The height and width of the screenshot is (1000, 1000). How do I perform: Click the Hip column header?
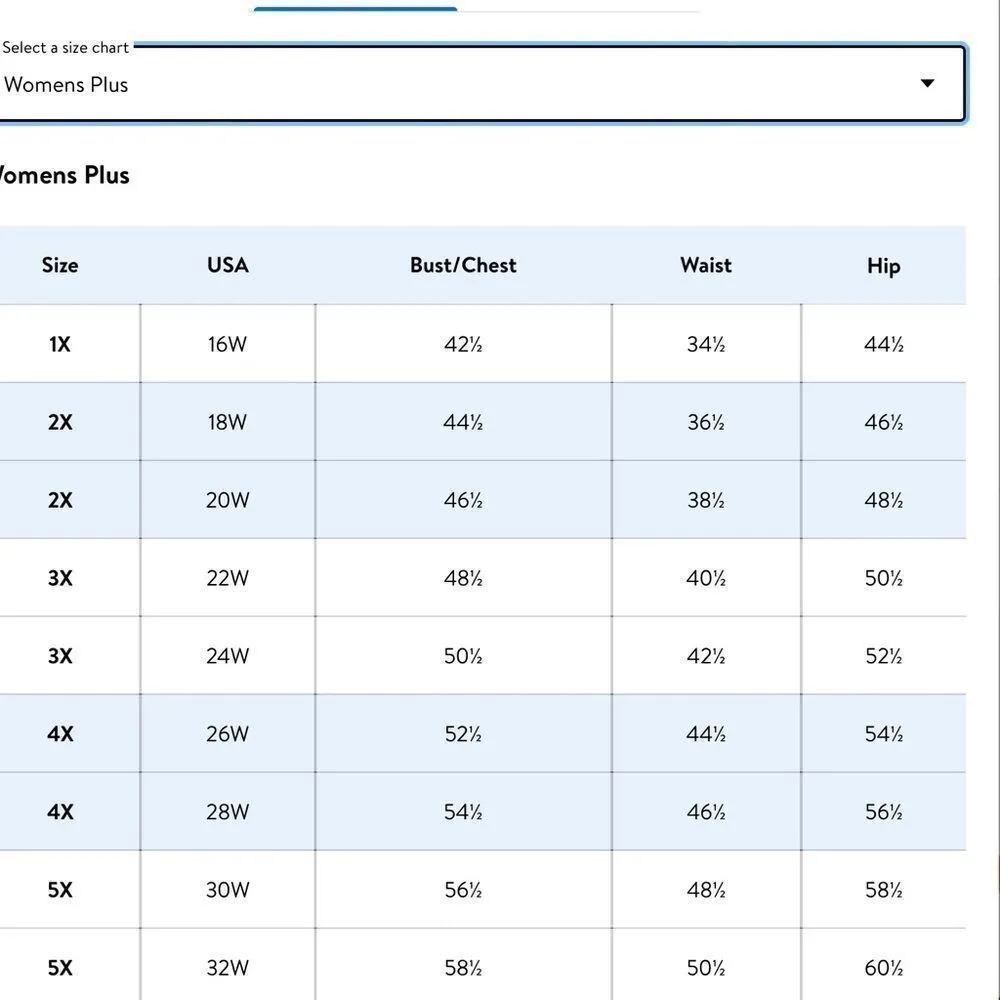[x=883, y=266]
